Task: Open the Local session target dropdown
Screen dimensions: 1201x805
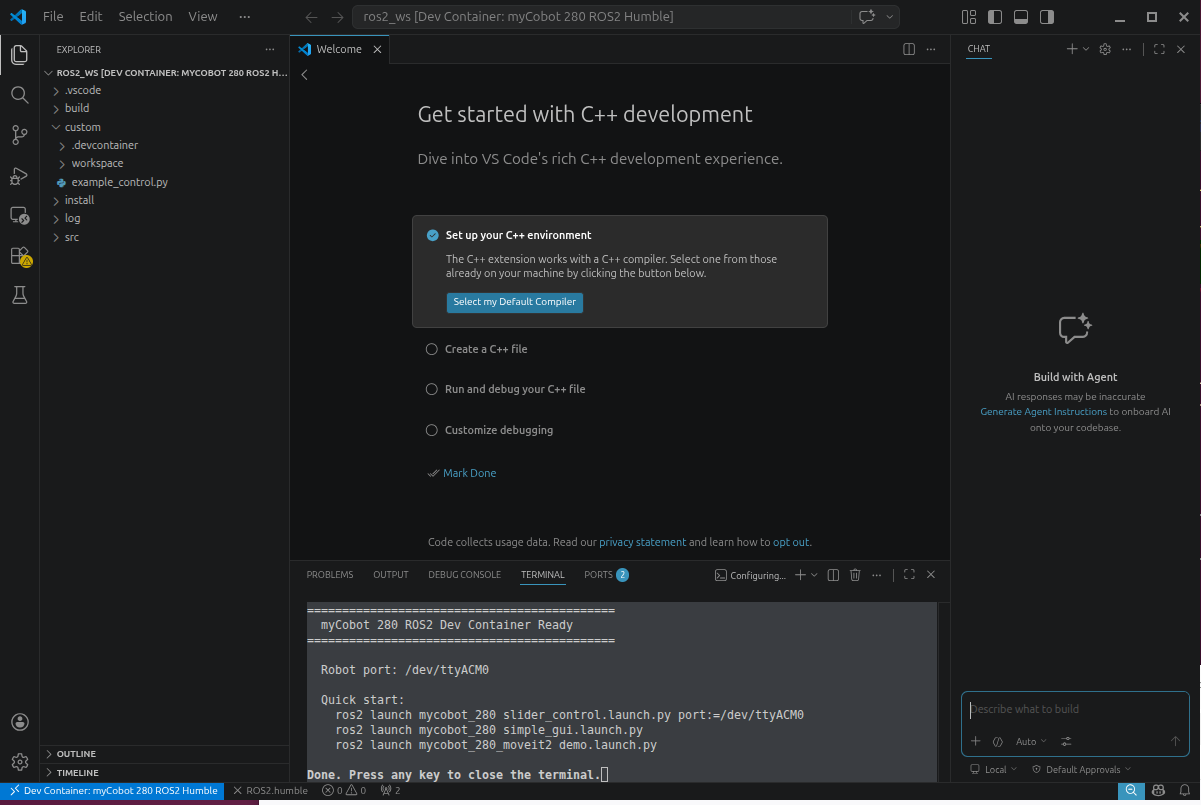Action: 994,769
